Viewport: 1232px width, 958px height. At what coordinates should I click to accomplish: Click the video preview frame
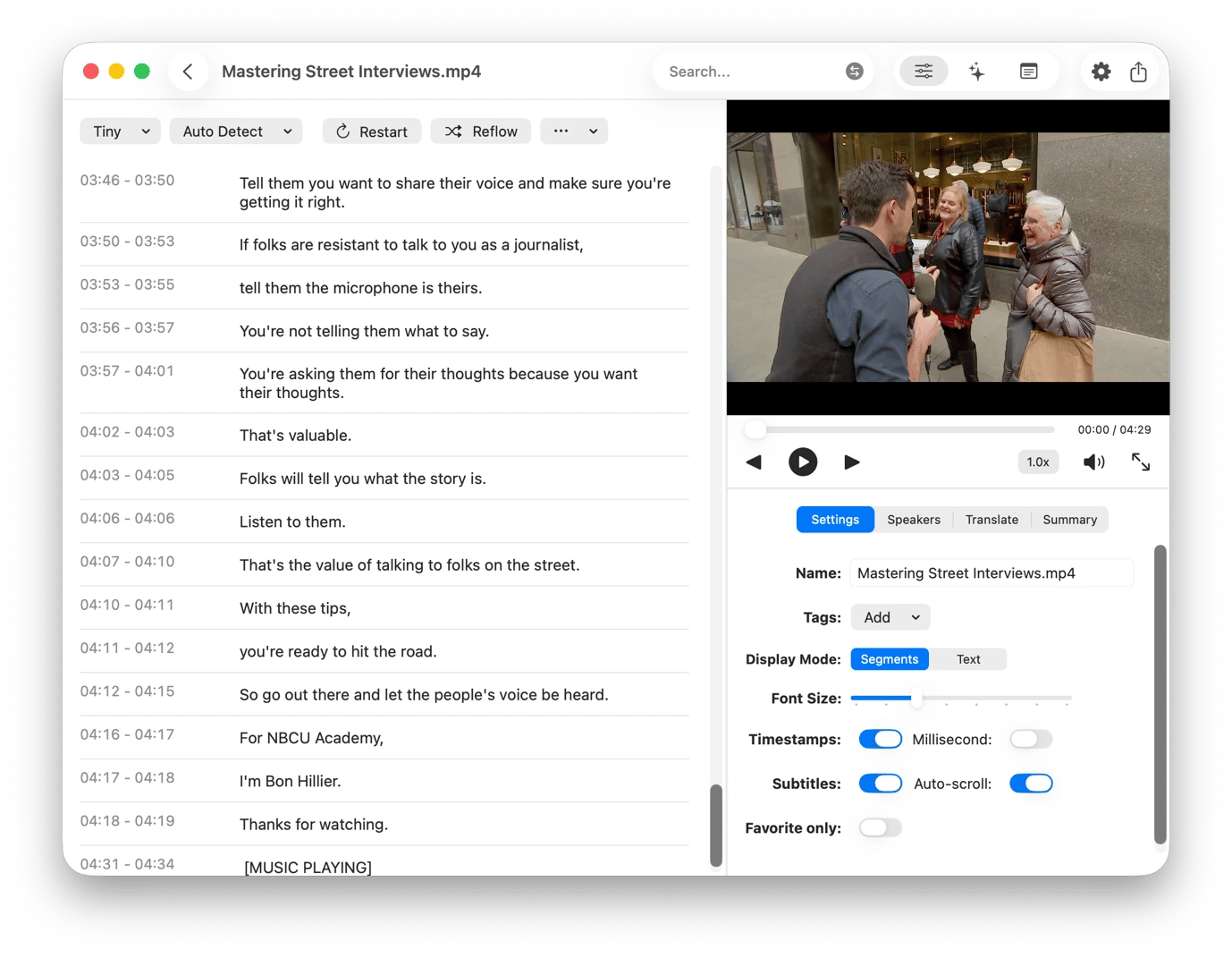point(948,258)
